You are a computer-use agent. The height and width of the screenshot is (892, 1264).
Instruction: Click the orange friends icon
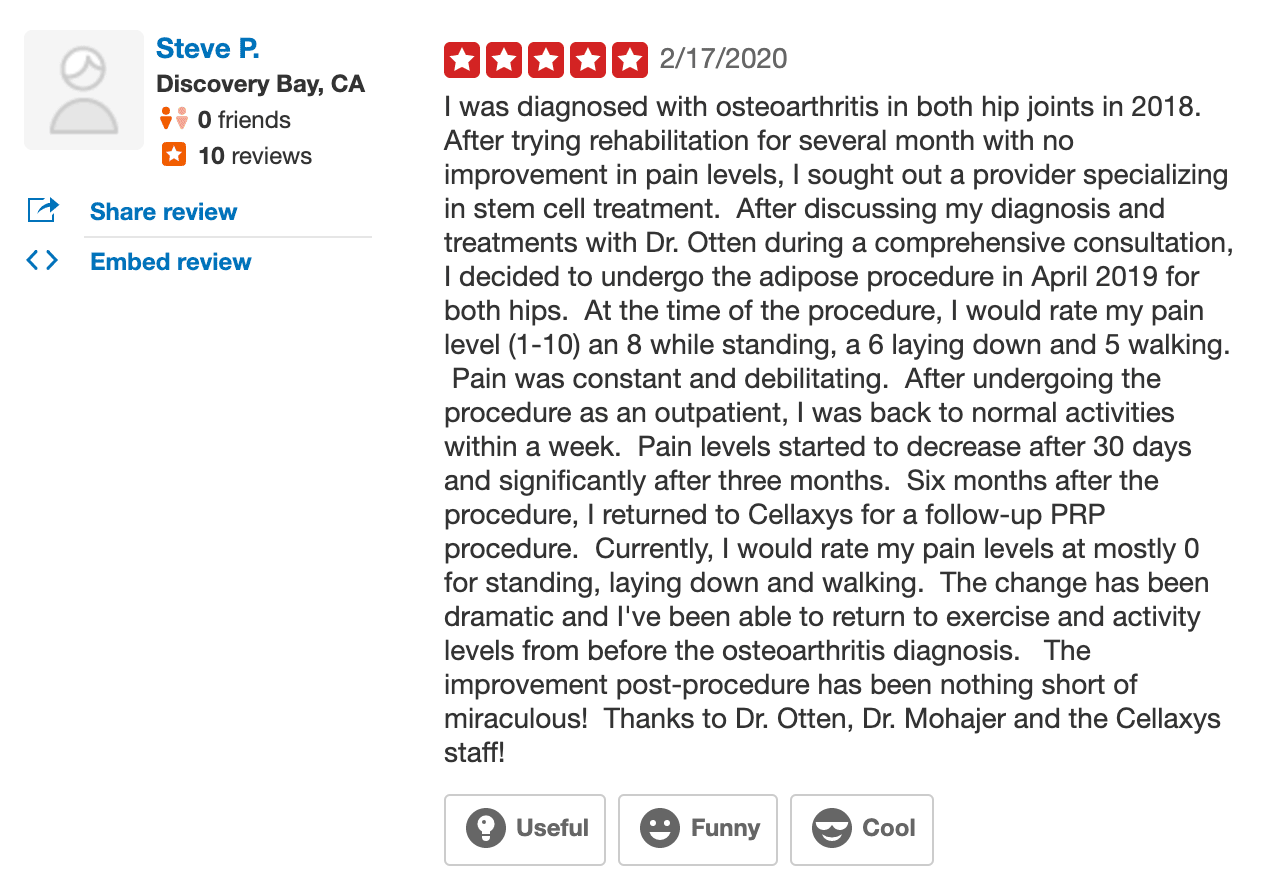(173, 120)
